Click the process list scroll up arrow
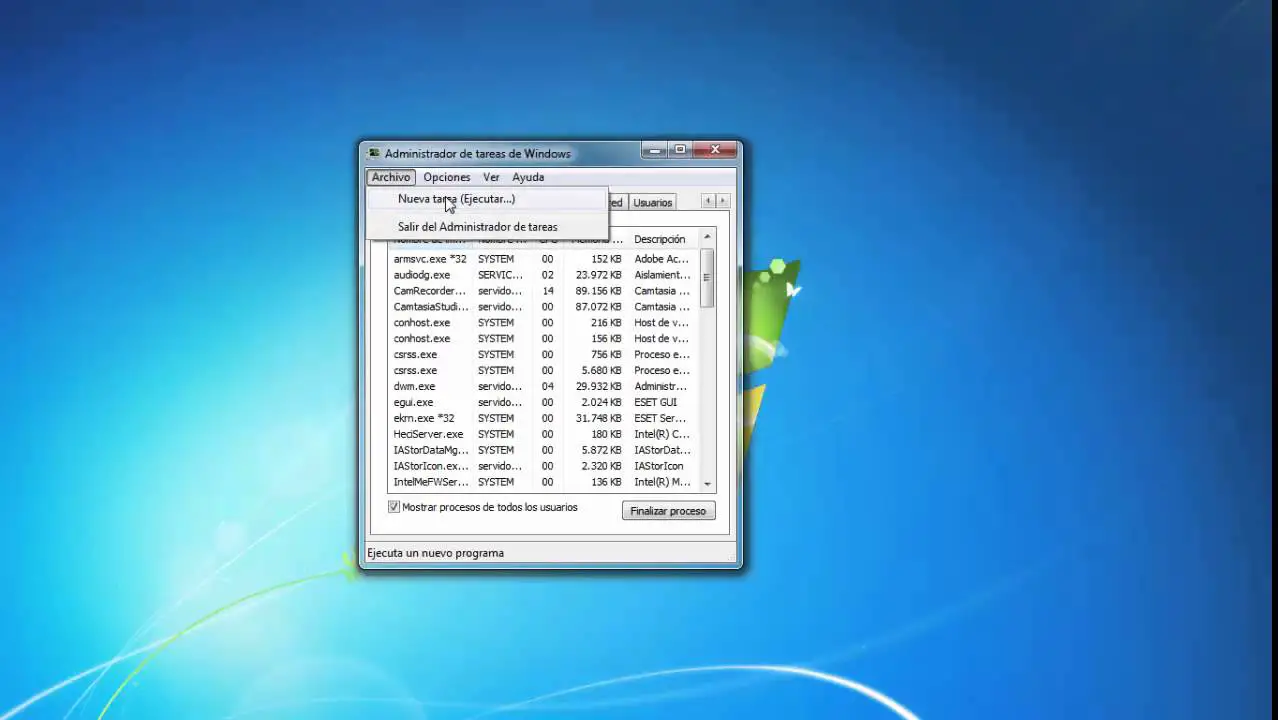The width and height of the screenshot is (1278, 720). coord(708,237)
